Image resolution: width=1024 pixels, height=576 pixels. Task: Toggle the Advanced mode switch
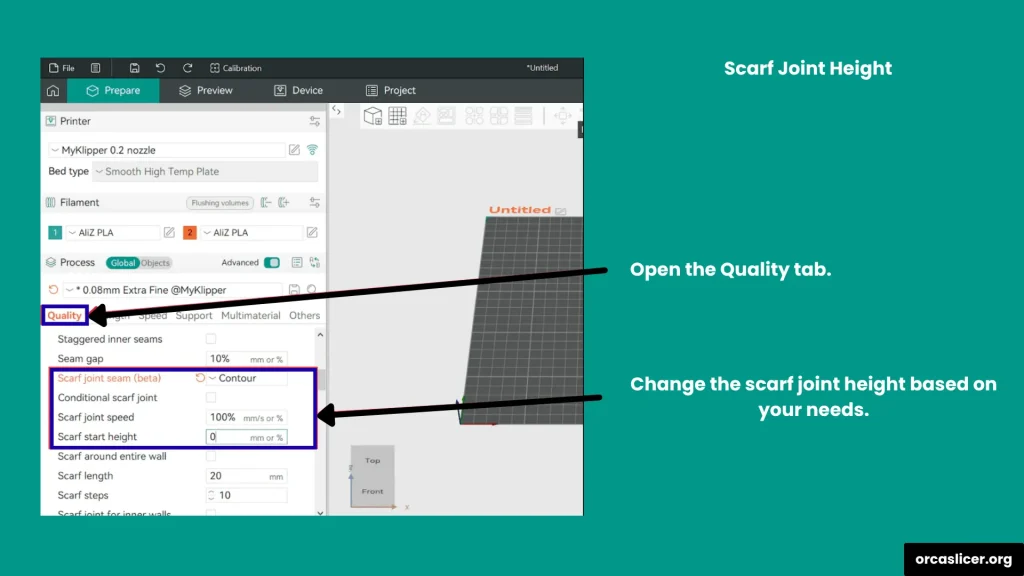[x=271, y=263]
